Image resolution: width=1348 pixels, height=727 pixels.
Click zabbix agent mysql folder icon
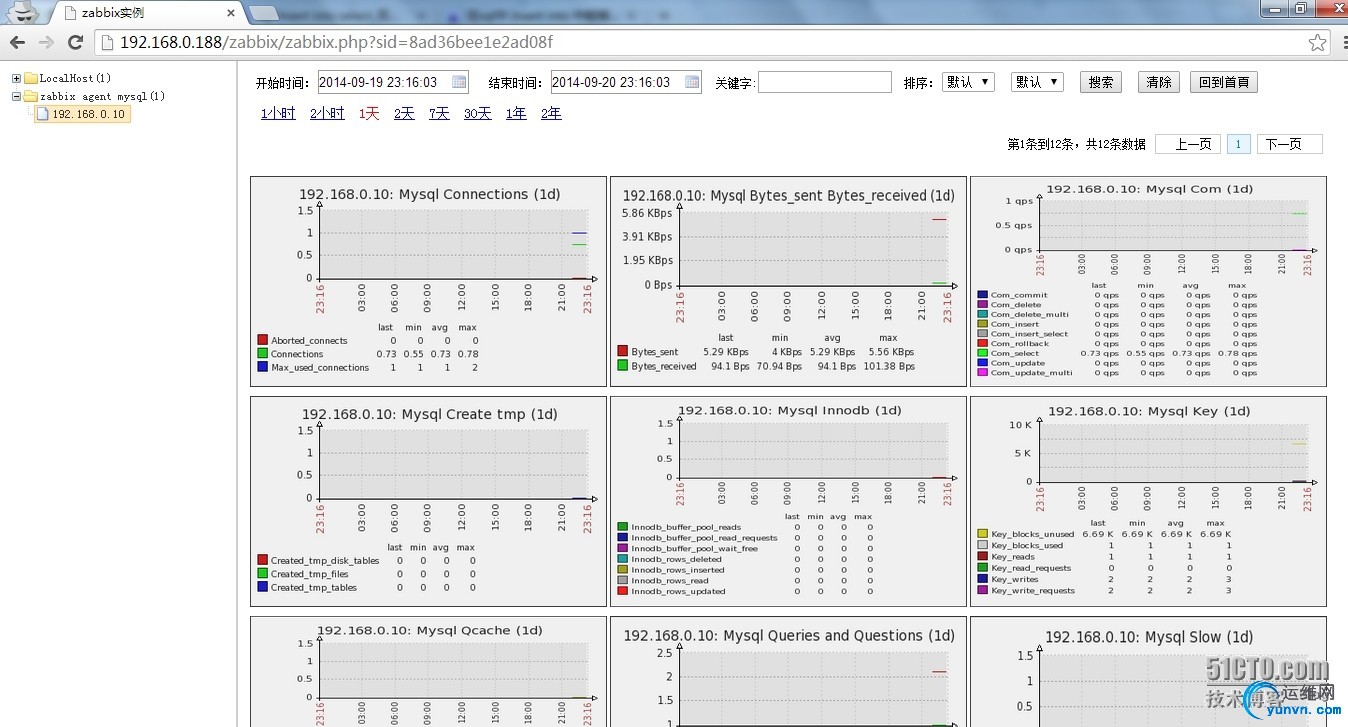(31, 96)
